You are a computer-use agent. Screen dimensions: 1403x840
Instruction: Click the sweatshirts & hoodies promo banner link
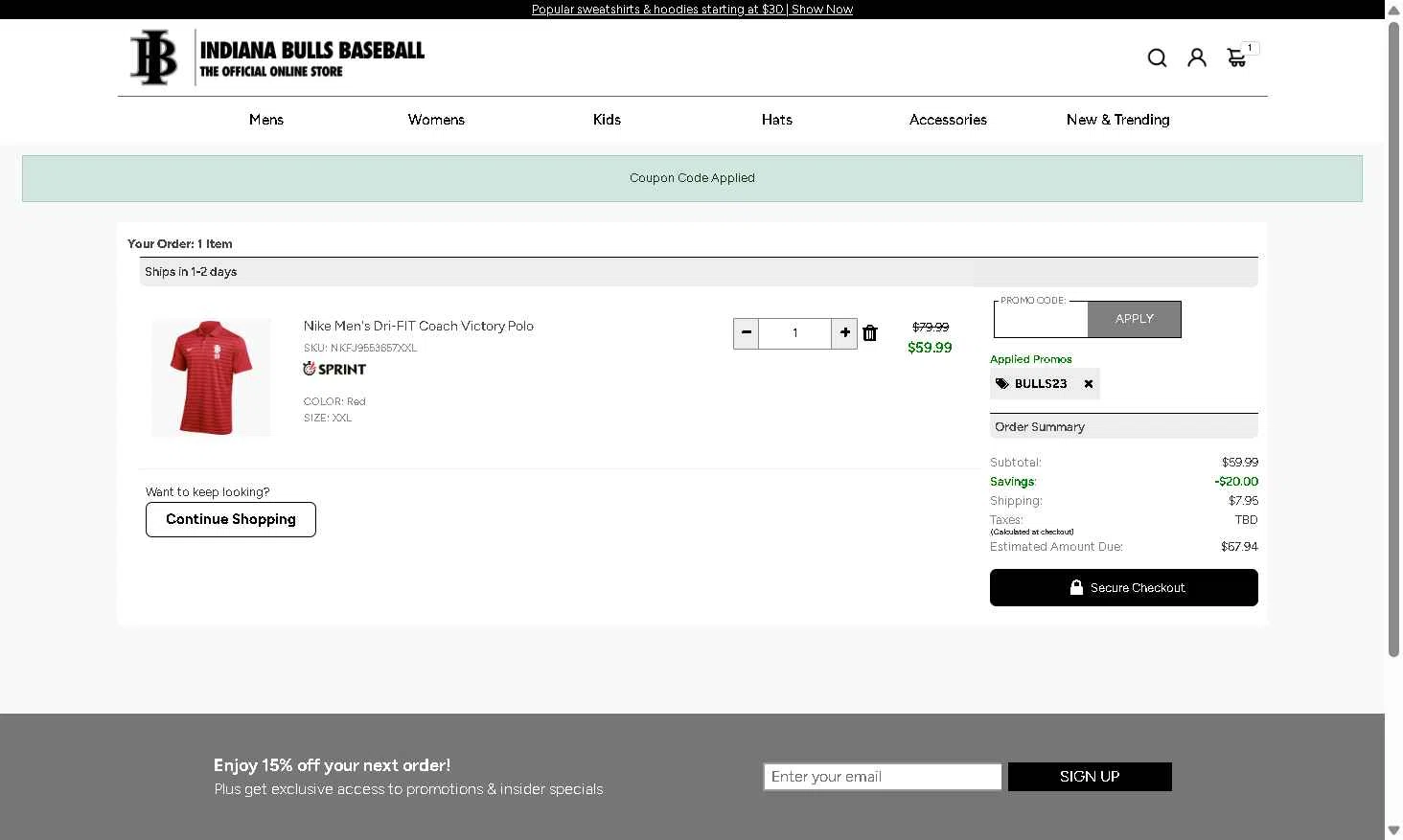tap(692, 10)
